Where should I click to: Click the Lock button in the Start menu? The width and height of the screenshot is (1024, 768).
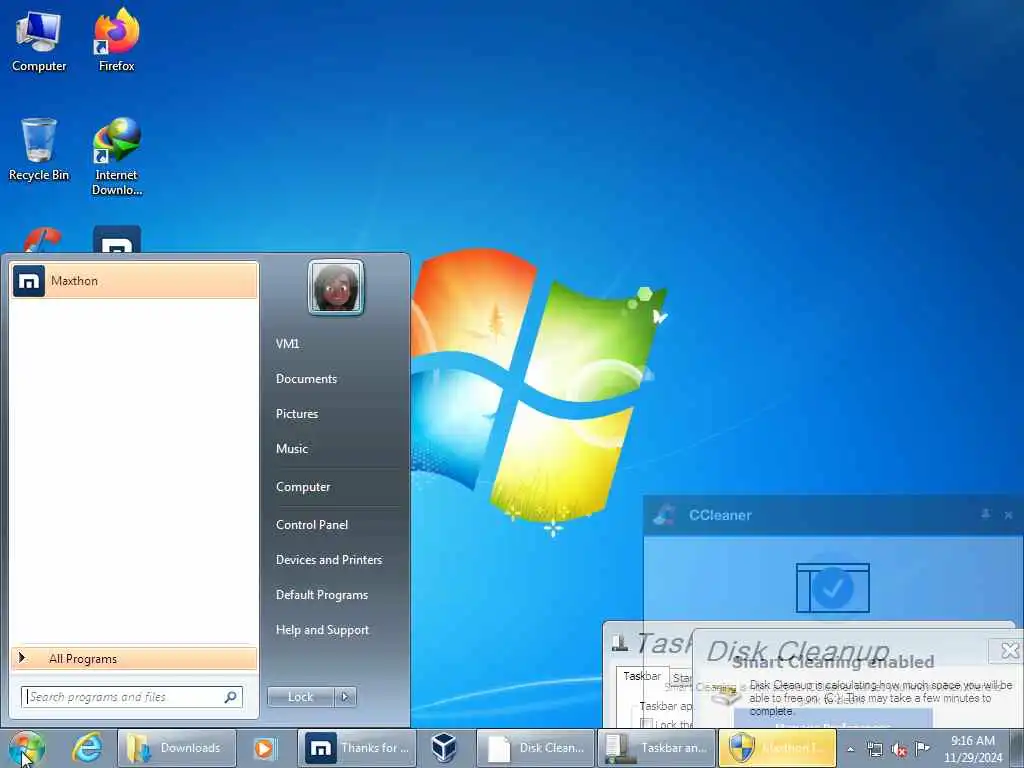tap(300, 697)
